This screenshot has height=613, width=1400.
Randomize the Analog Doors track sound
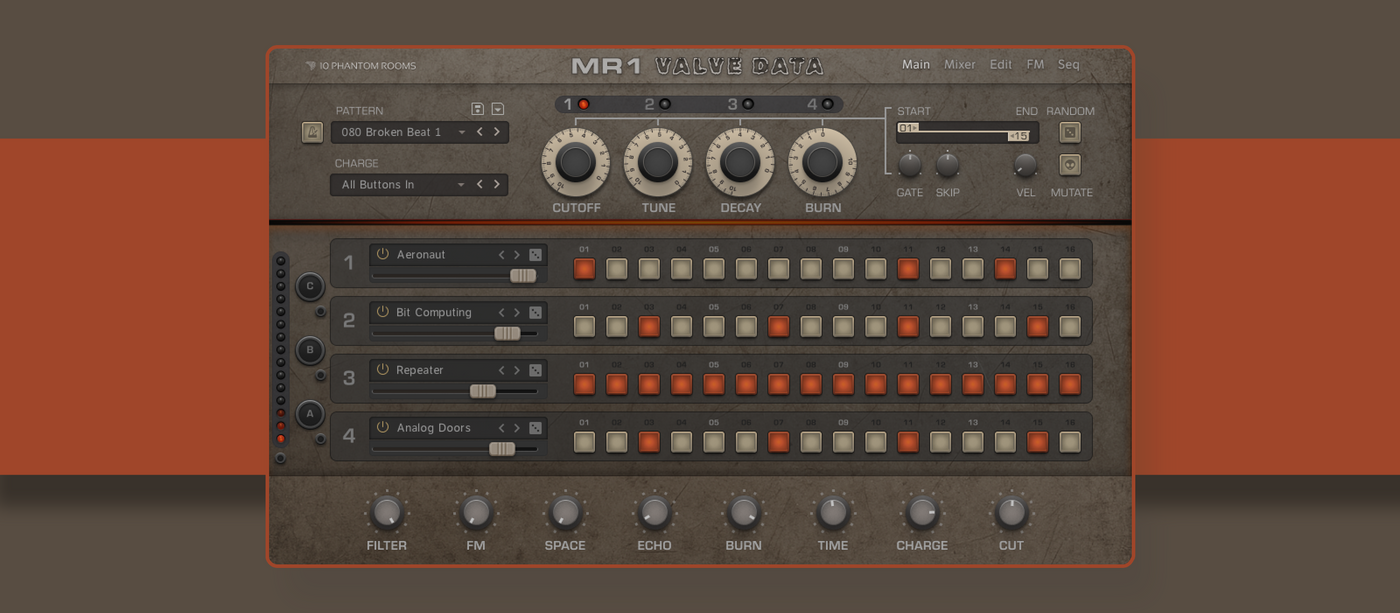coord(535,428)
